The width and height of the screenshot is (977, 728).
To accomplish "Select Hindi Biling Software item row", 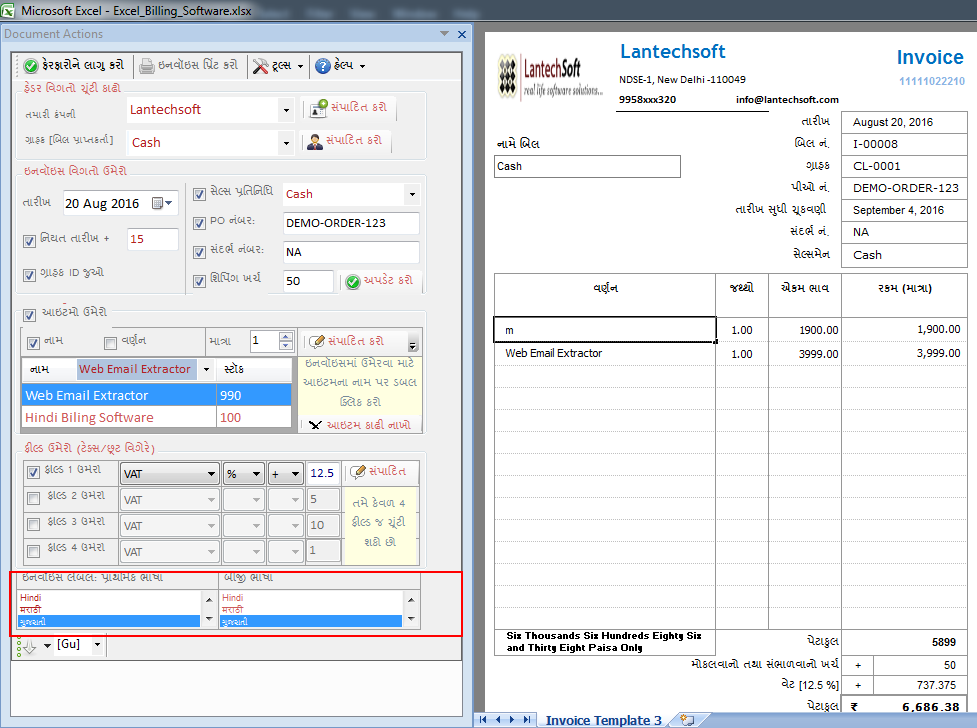I will (x=156, y=418).
